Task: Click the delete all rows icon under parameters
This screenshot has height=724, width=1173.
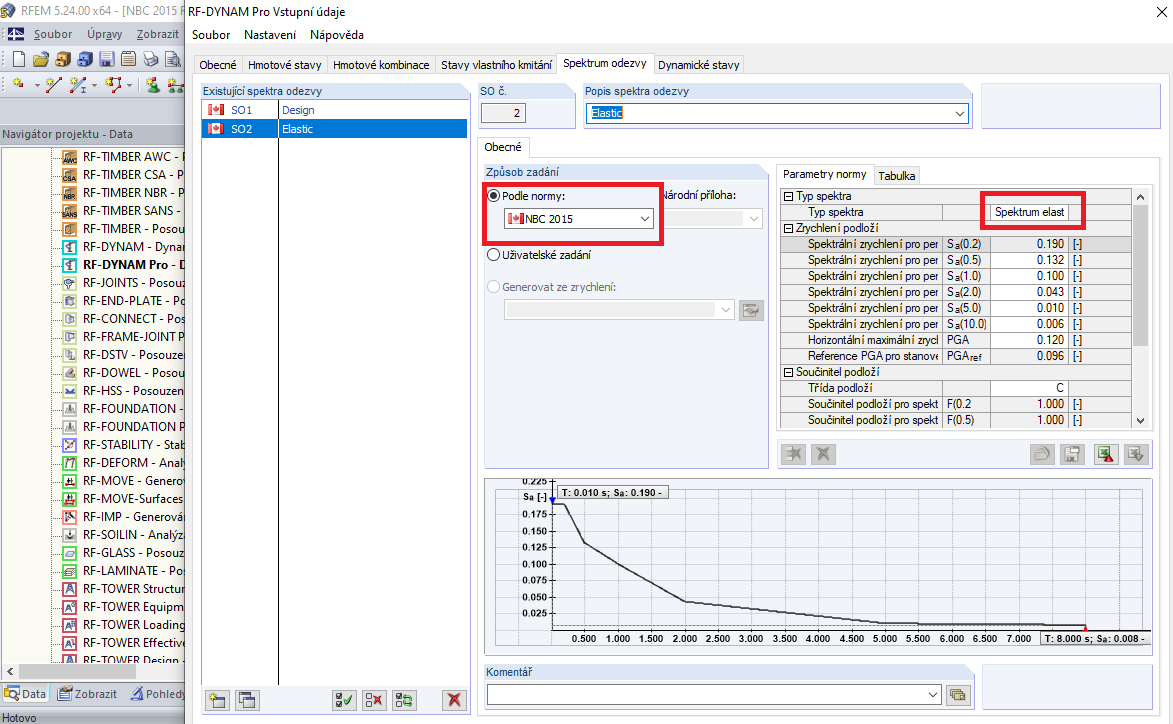Action: click(823, 454)
